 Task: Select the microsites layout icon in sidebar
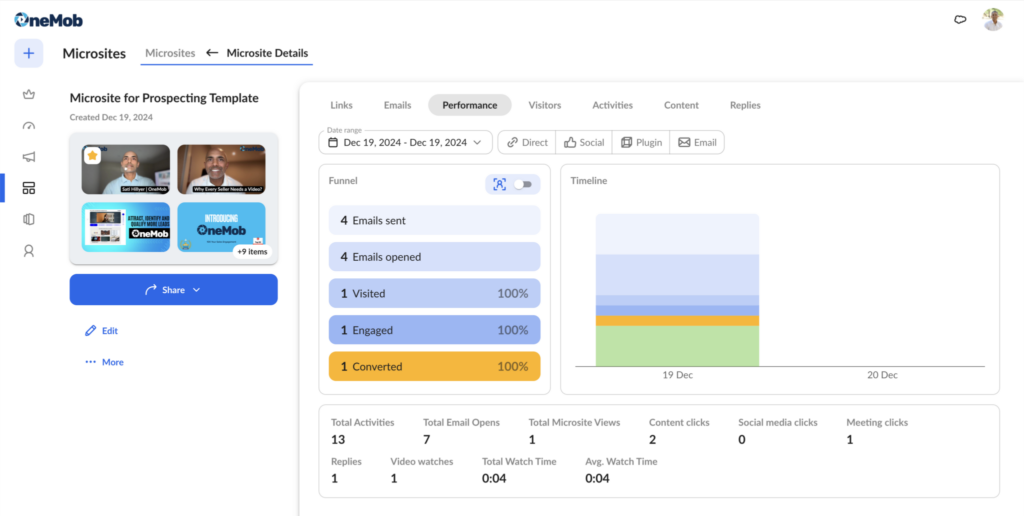tap(28, 188)
